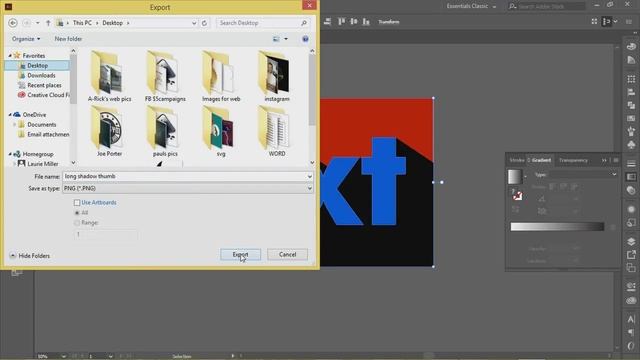640x360 pixels.
Task: Select the svg folder
Action: [x=221, y=131]
